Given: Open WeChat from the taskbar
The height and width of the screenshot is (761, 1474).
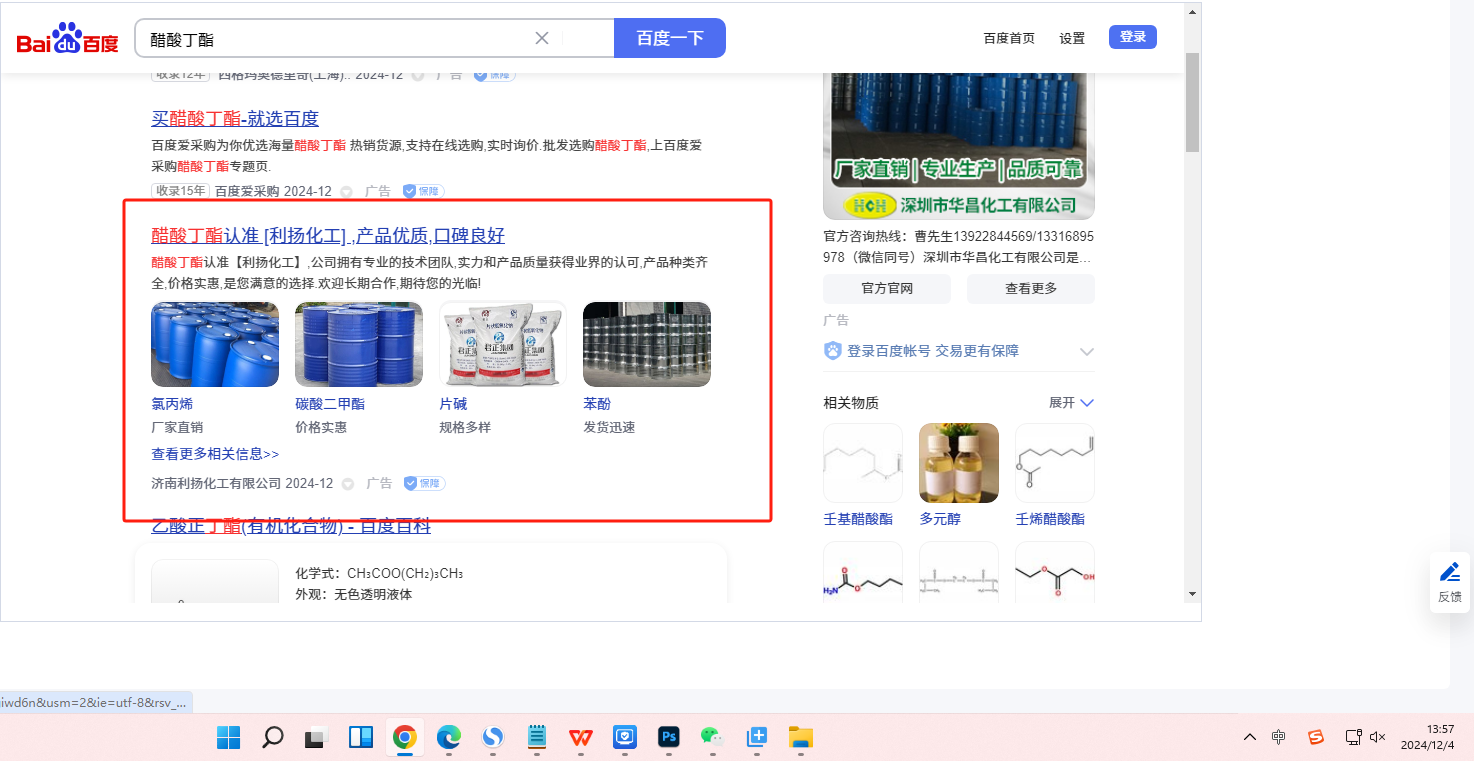Looking at the screenshot, I should 712,737.
